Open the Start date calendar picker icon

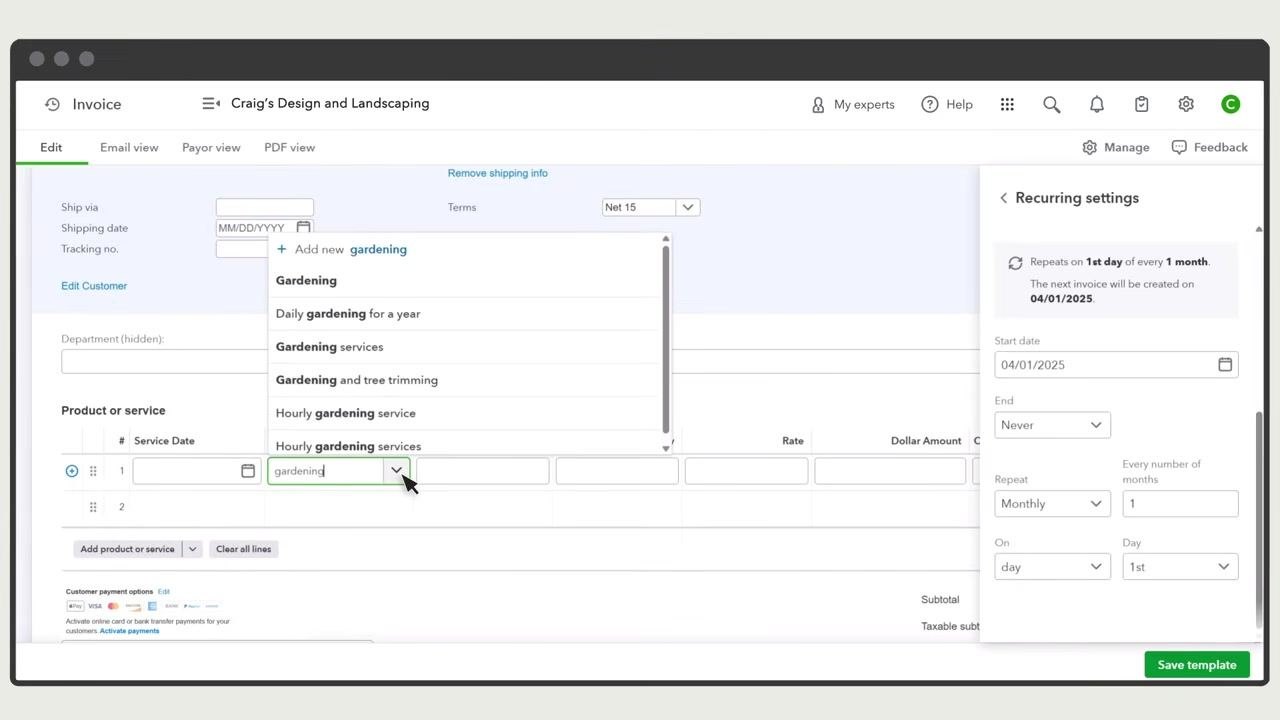point(1225,364)
